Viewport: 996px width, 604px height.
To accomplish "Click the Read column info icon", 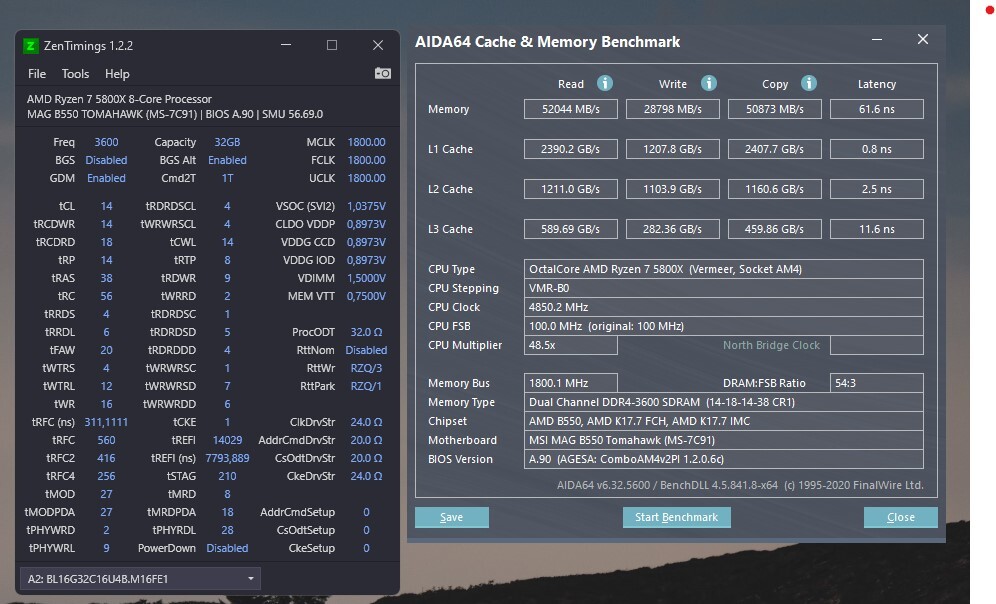I will pyautogui.click(x=605, y=83).
